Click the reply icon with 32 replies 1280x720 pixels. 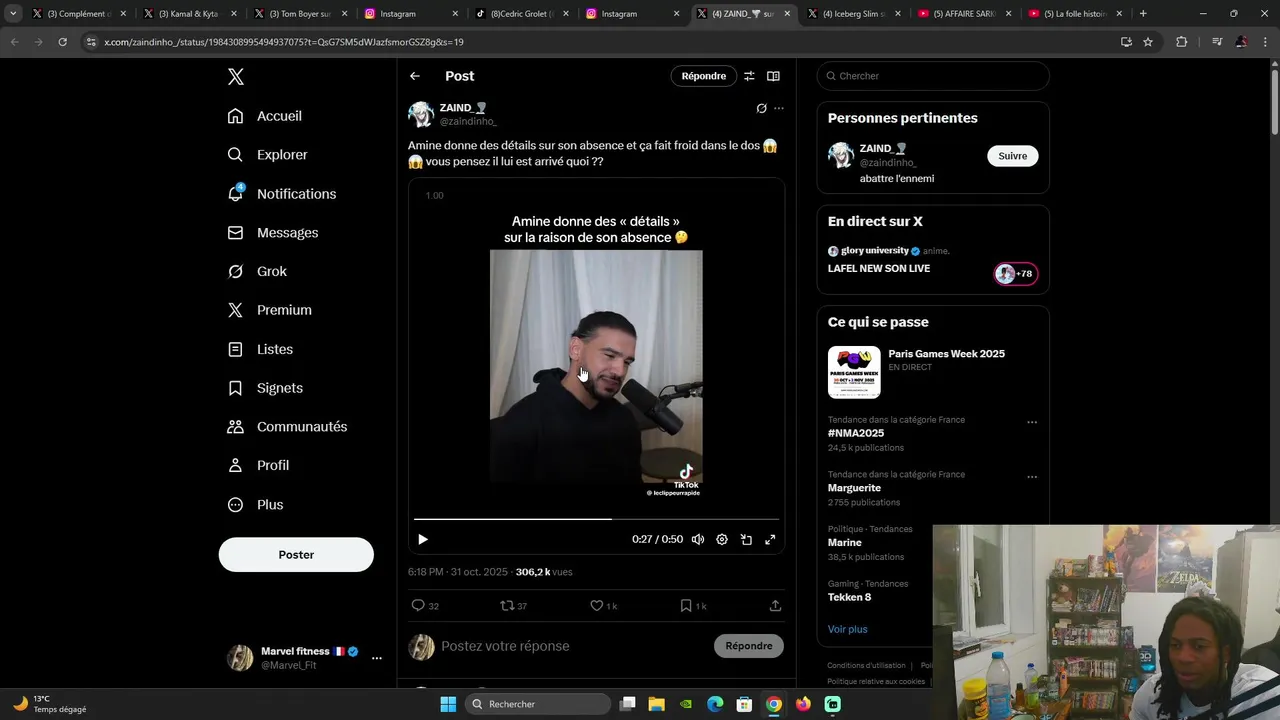point(425,606)
